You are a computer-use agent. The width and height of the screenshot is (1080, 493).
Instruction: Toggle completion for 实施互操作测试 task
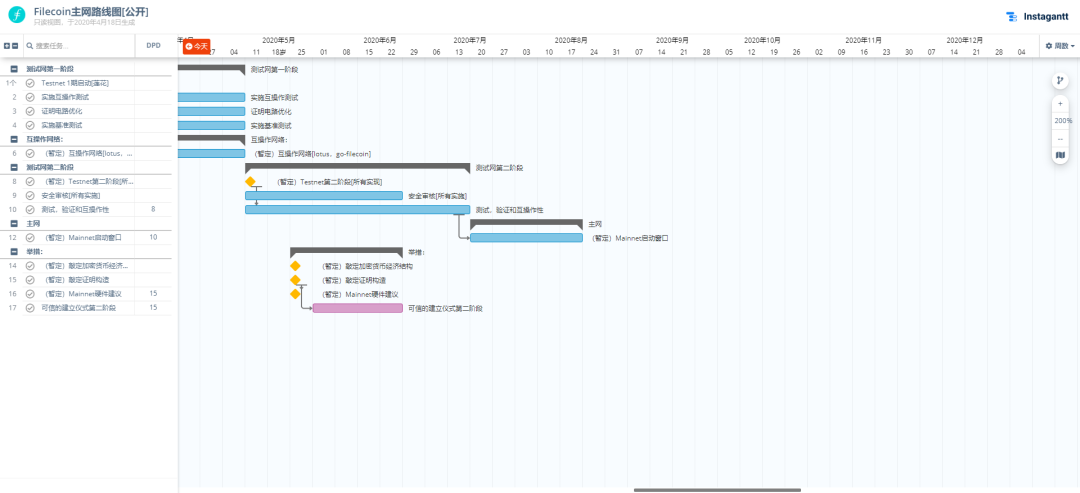[30, 97]
